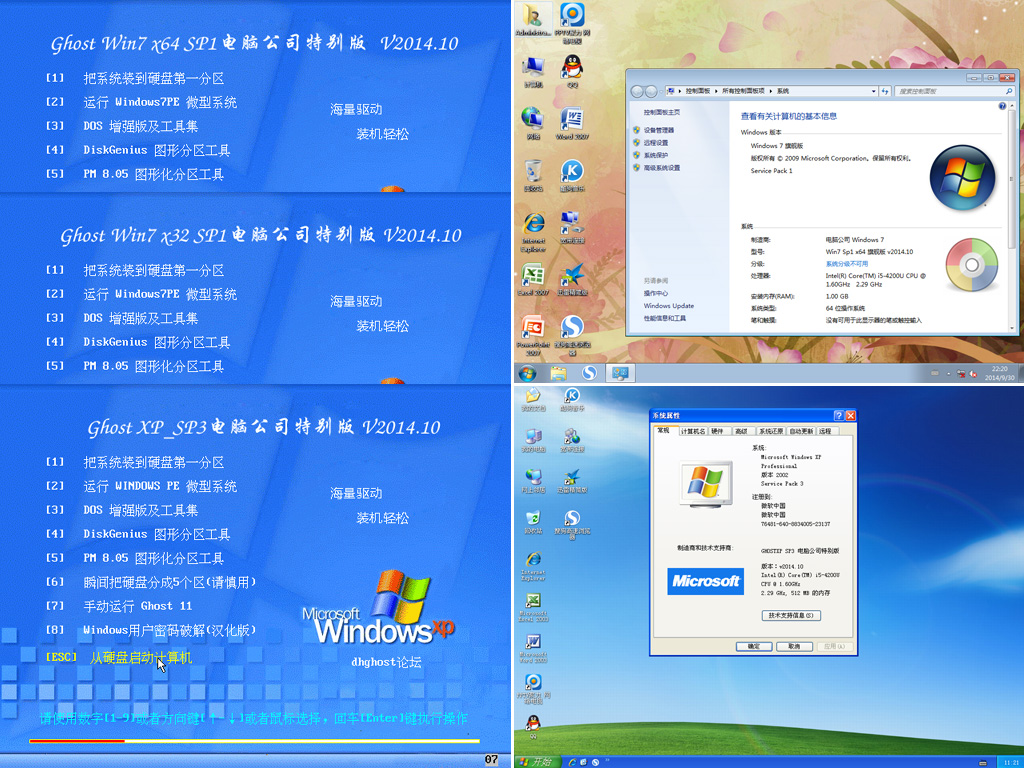Screen dimensions: 1024x768
Task: Click the System window vertical scrollbar
Action: [1013, 216]
